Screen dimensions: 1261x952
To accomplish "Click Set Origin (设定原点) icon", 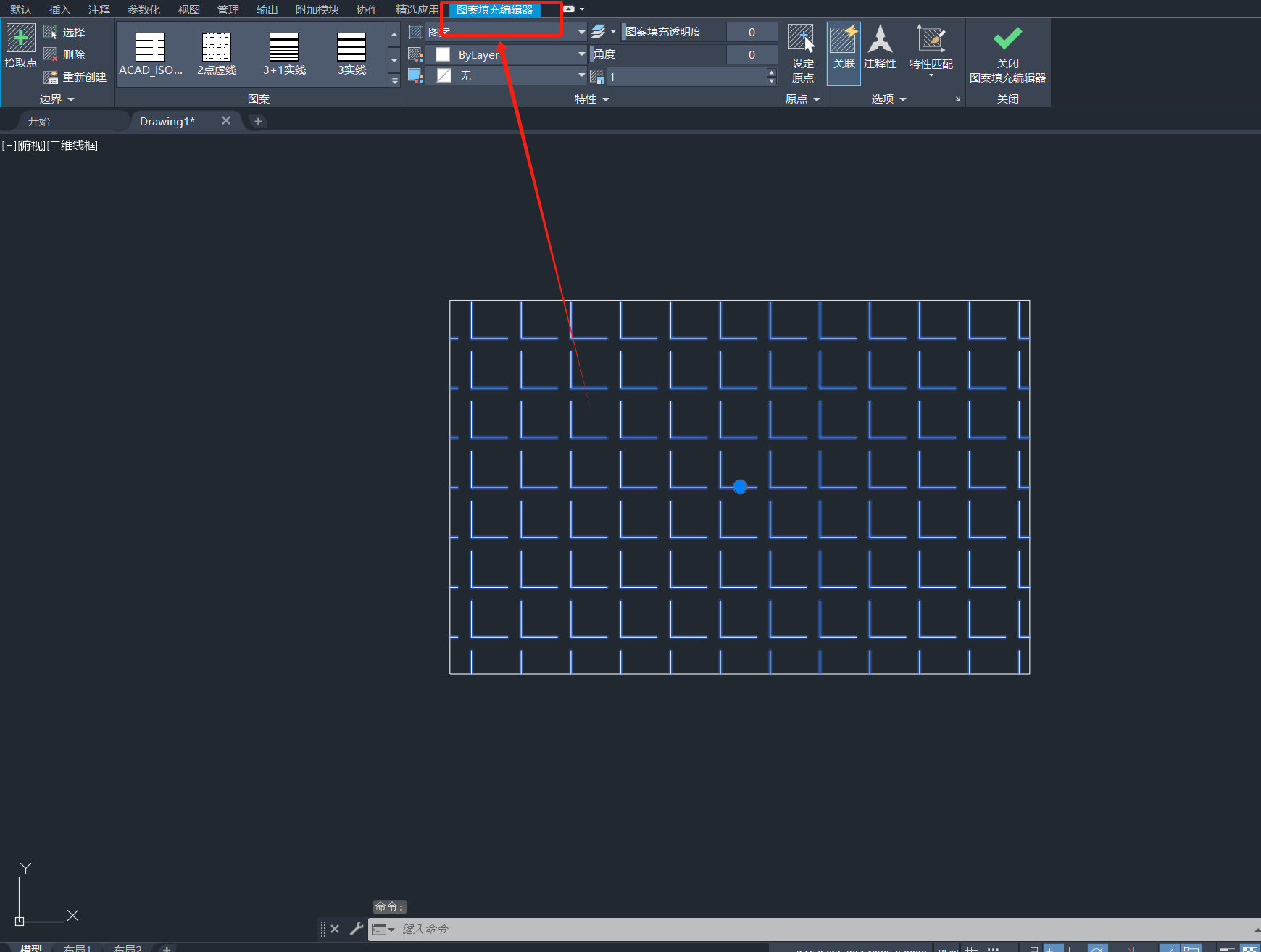I will coord(802,38).
